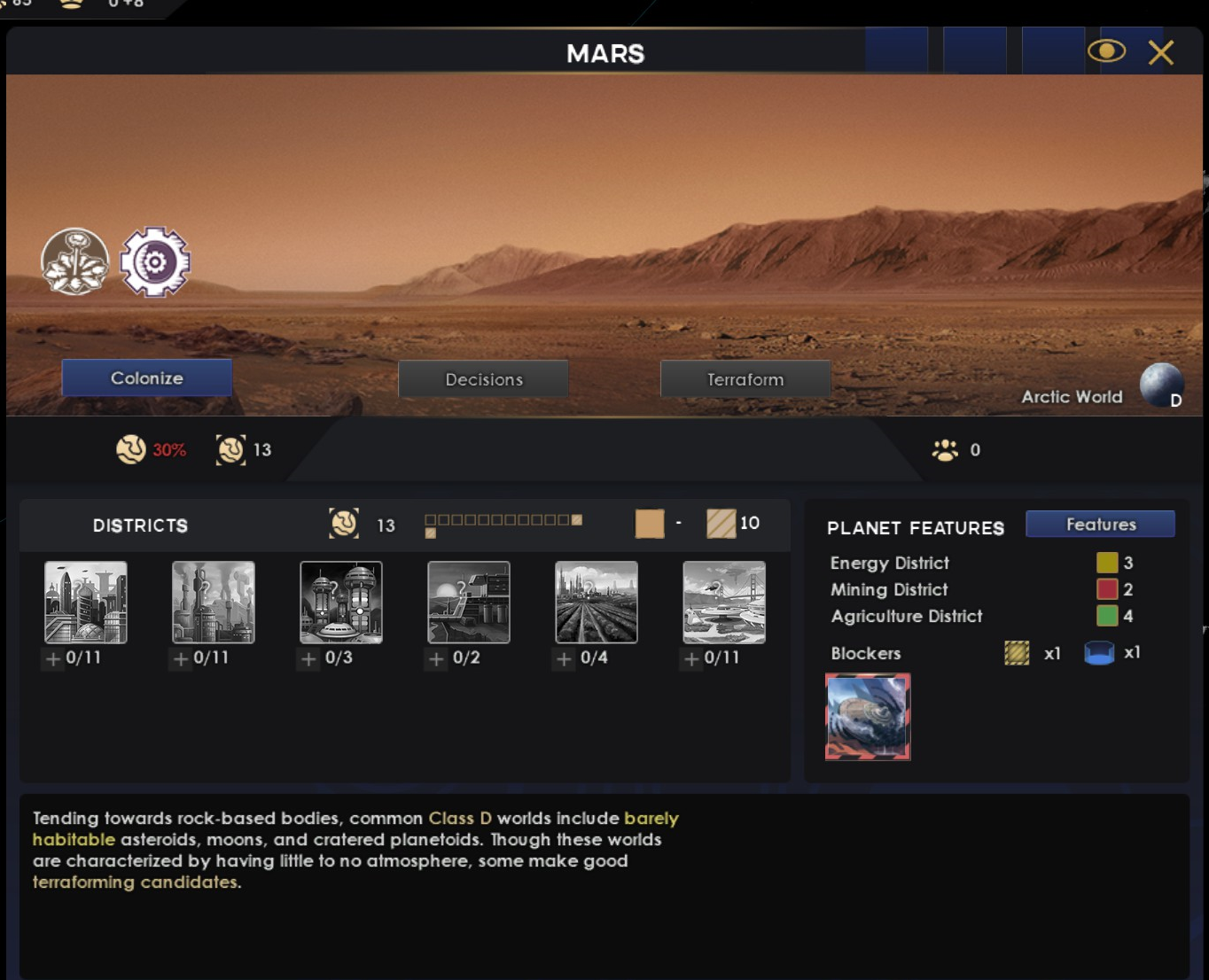Add a district with plus beside 0/2
The width and height of the screenshot is (1209, 980).
(436, 658)
